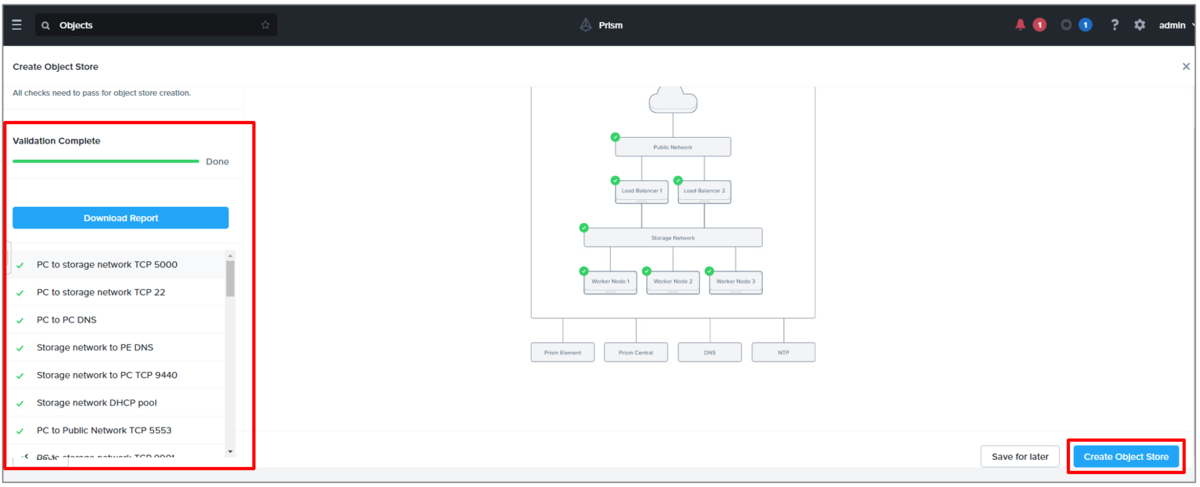Click the Create Object Store button

[x=1126, y=457]
